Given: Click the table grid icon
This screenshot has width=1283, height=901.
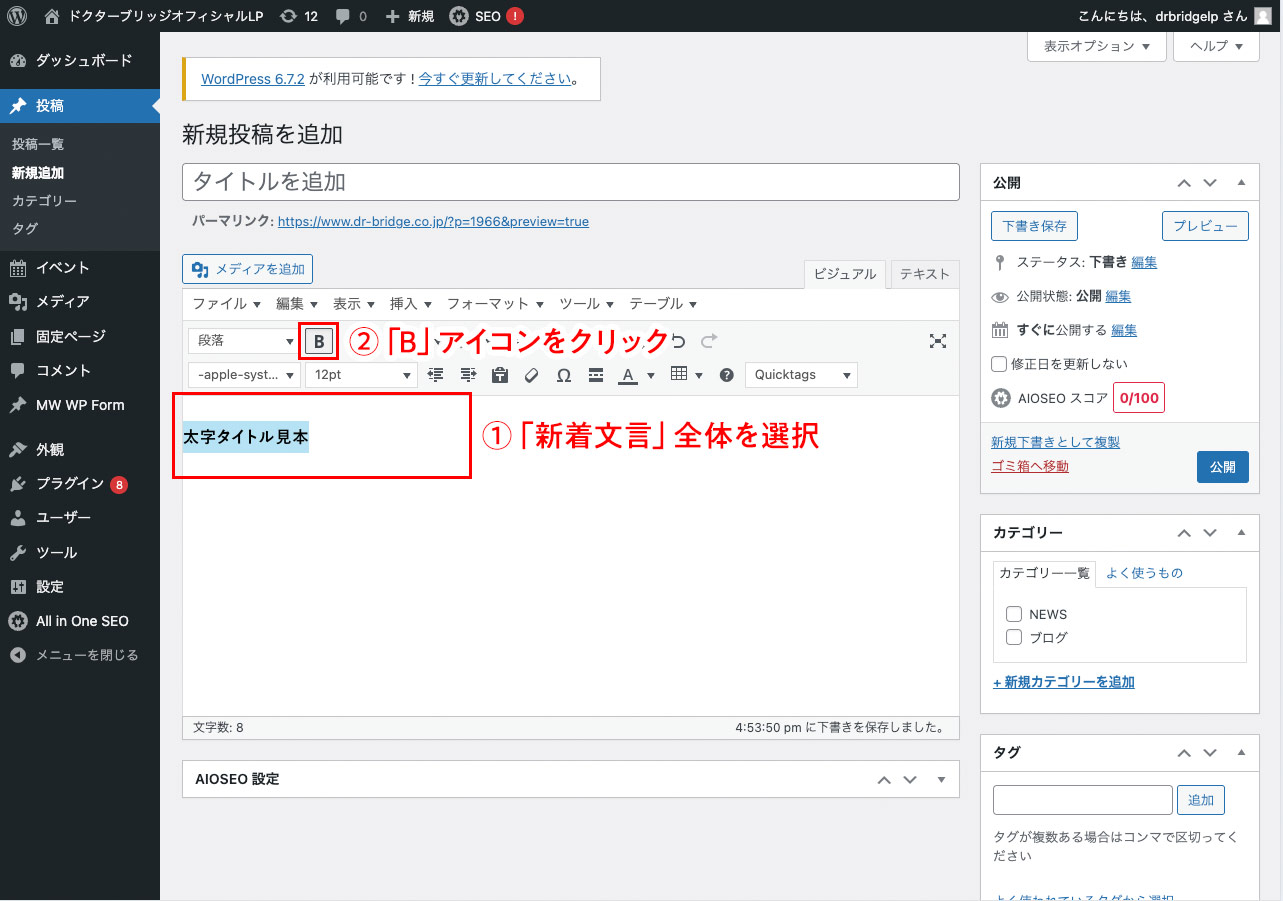Looking at the screenshot, I should coord(679,374).
